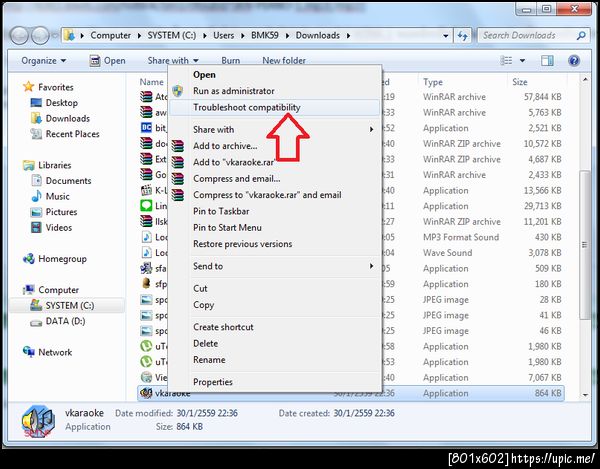Image resolution: width=600 pixels, height=469 pixels.
Task: Select Run as administrator
Action: point(275,91)
